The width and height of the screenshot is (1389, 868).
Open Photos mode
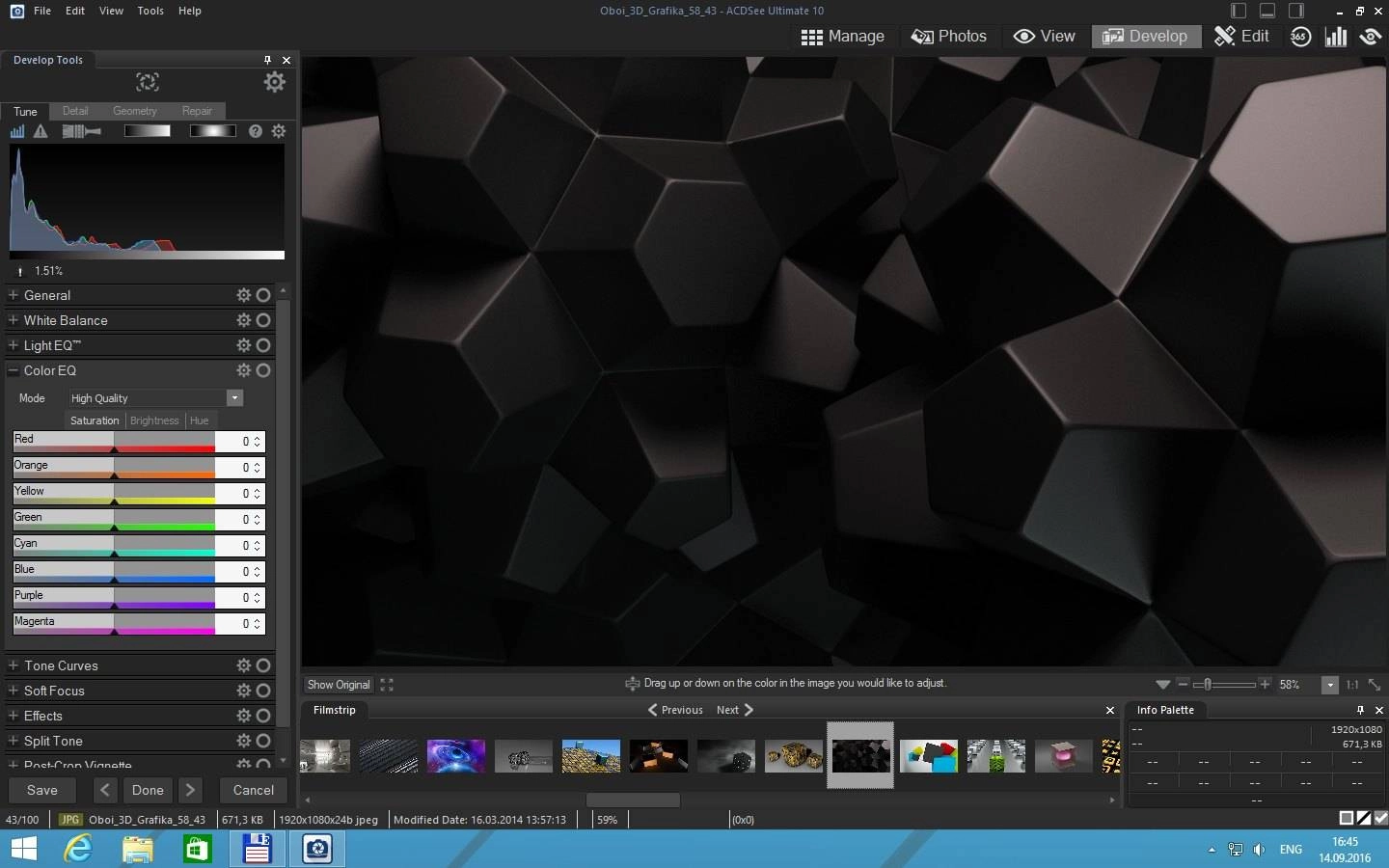click(949, 37)
